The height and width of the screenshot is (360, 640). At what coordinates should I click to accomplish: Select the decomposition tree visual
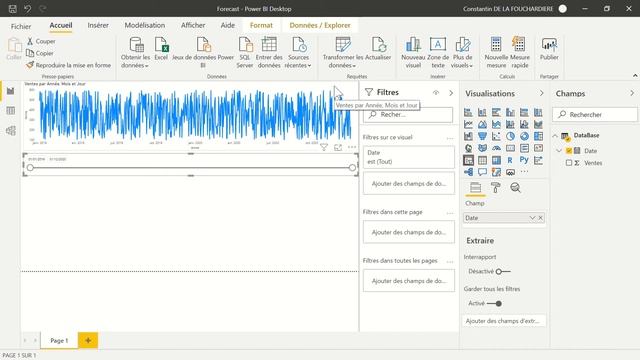[468, 172]
